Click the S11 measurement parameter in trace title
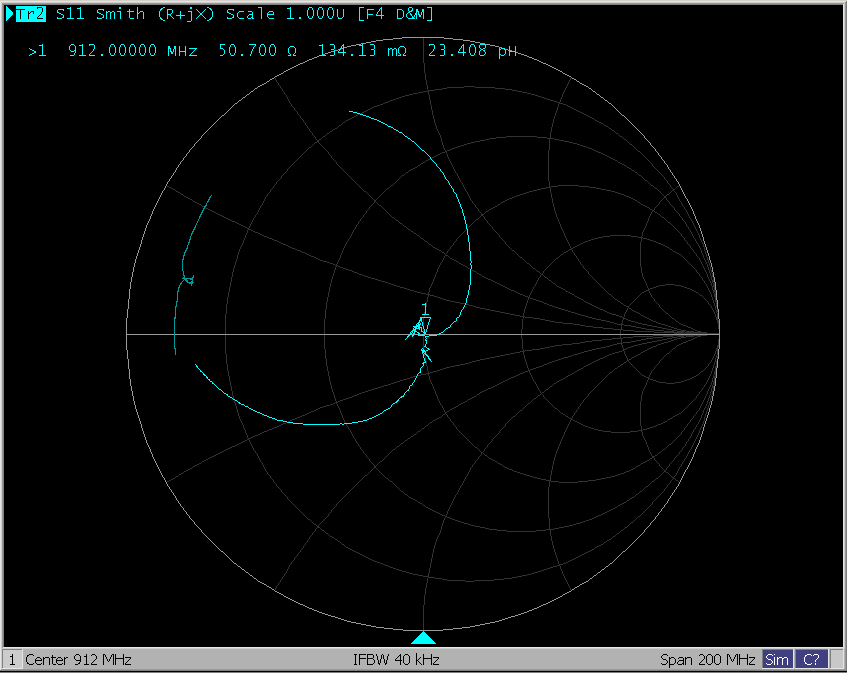The height and width of the screenshot is (673, 847). [x=70, y=15]
